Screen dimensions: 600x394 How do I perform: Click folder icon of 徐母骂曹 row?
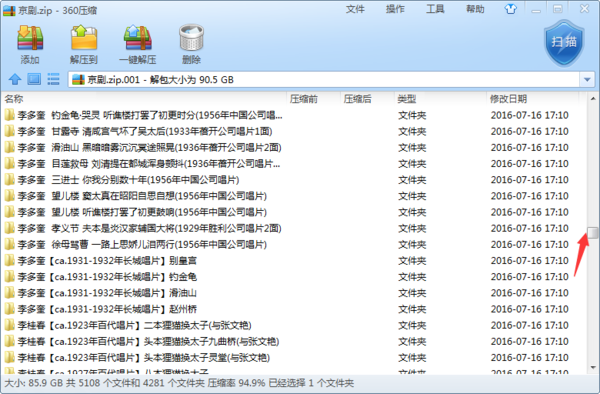point(10,244)
